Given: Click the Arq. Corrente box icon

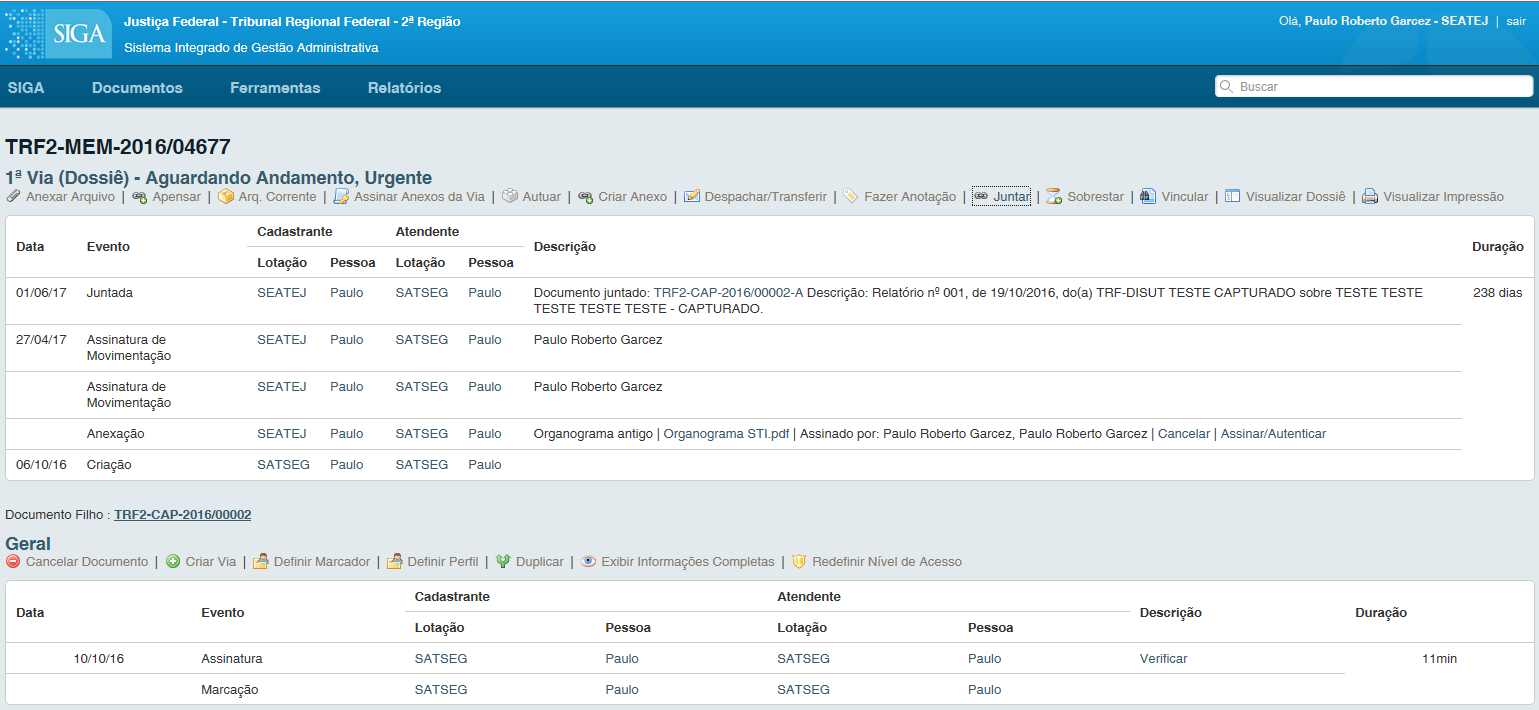Looking at the screenshot, I should [x=226, y=197].
